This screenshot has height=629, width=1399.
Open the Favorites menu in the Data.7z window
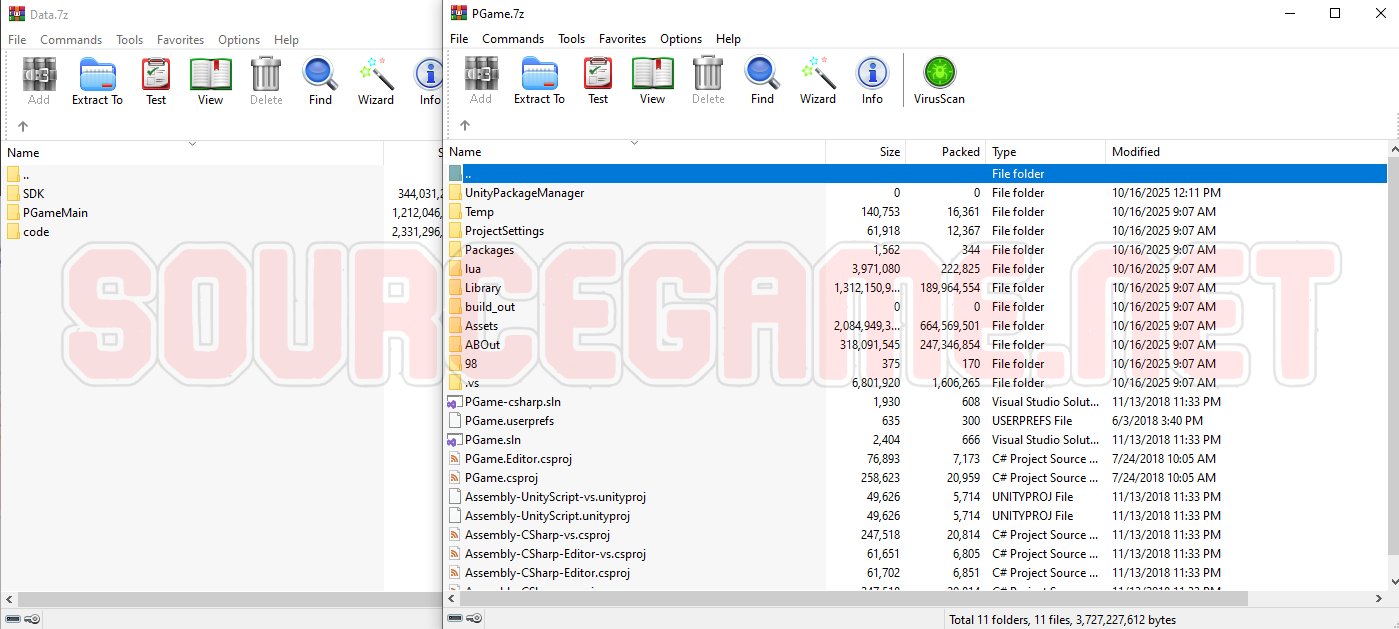180,40
